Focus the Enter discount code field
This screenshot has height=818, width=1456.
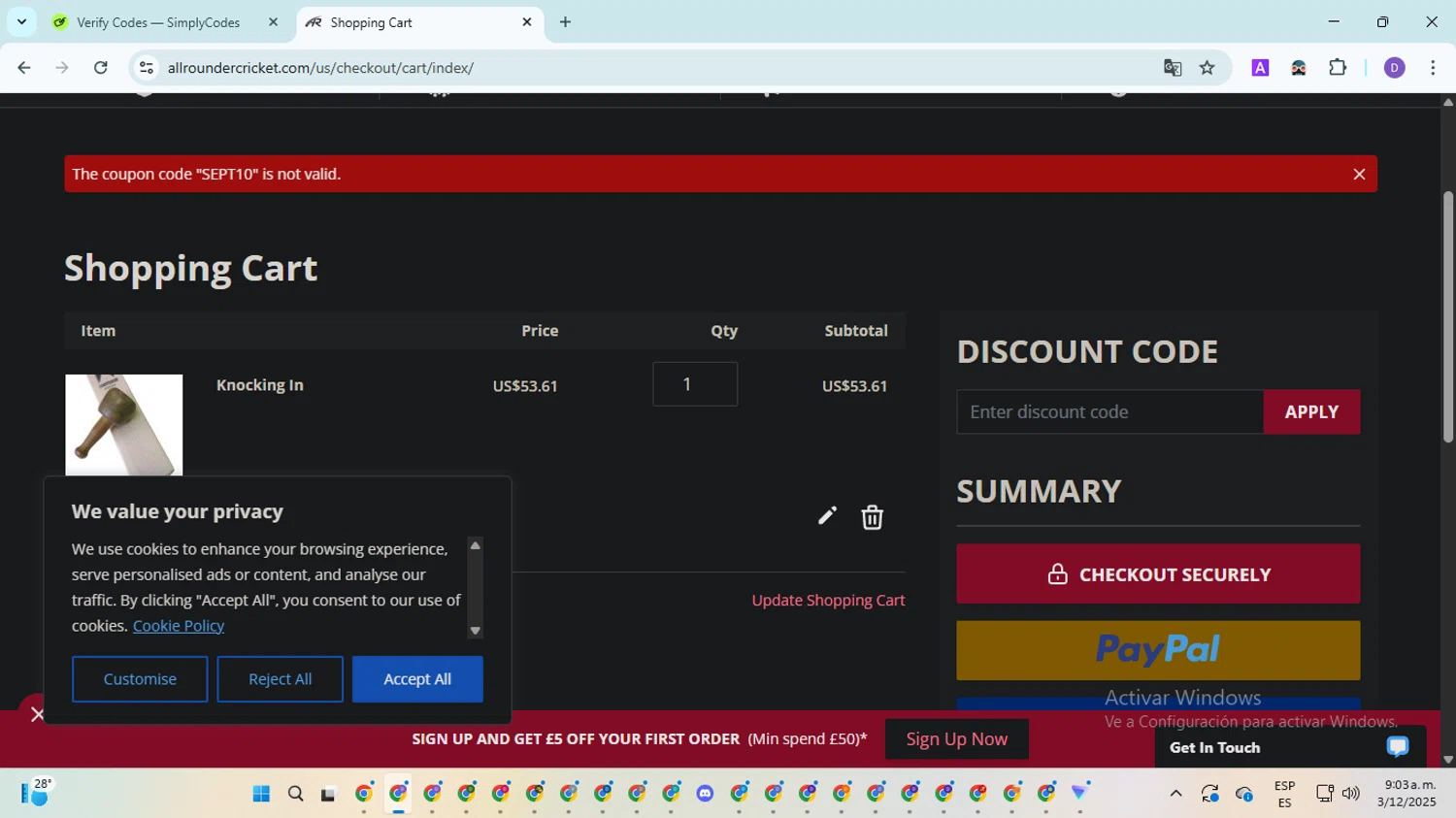pos(1109,412)
